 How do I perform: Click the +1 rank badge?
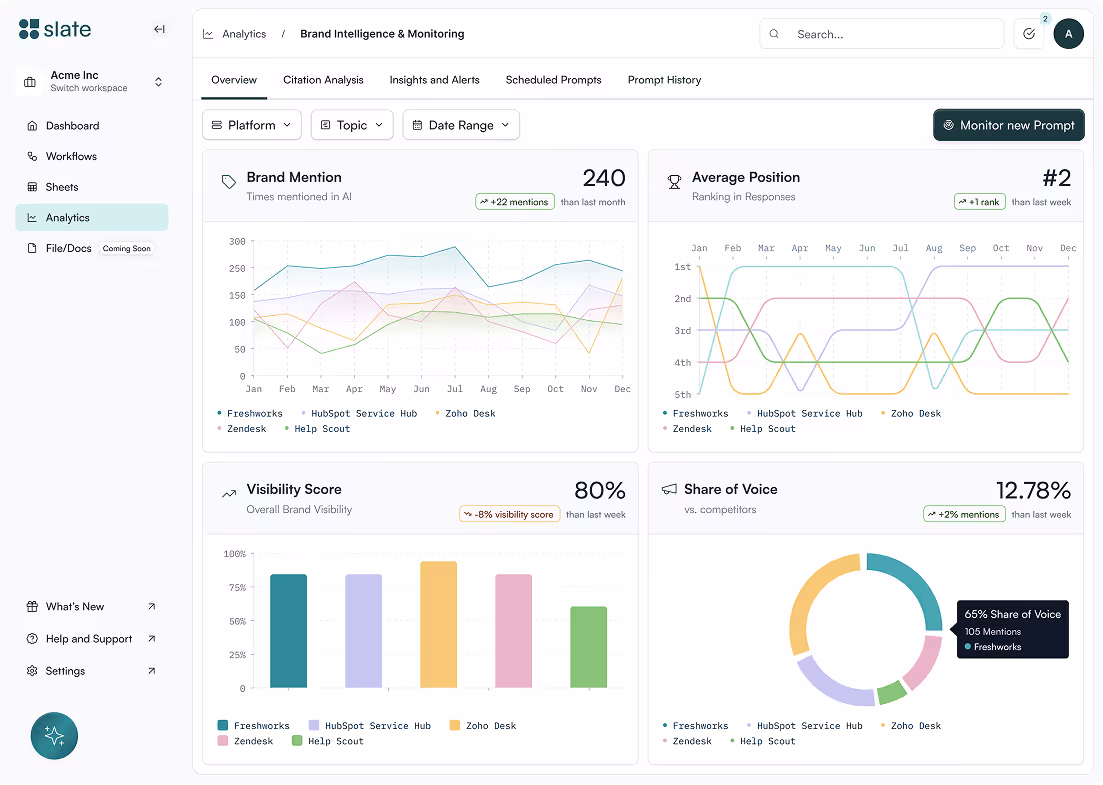click(x=980, y=202)
